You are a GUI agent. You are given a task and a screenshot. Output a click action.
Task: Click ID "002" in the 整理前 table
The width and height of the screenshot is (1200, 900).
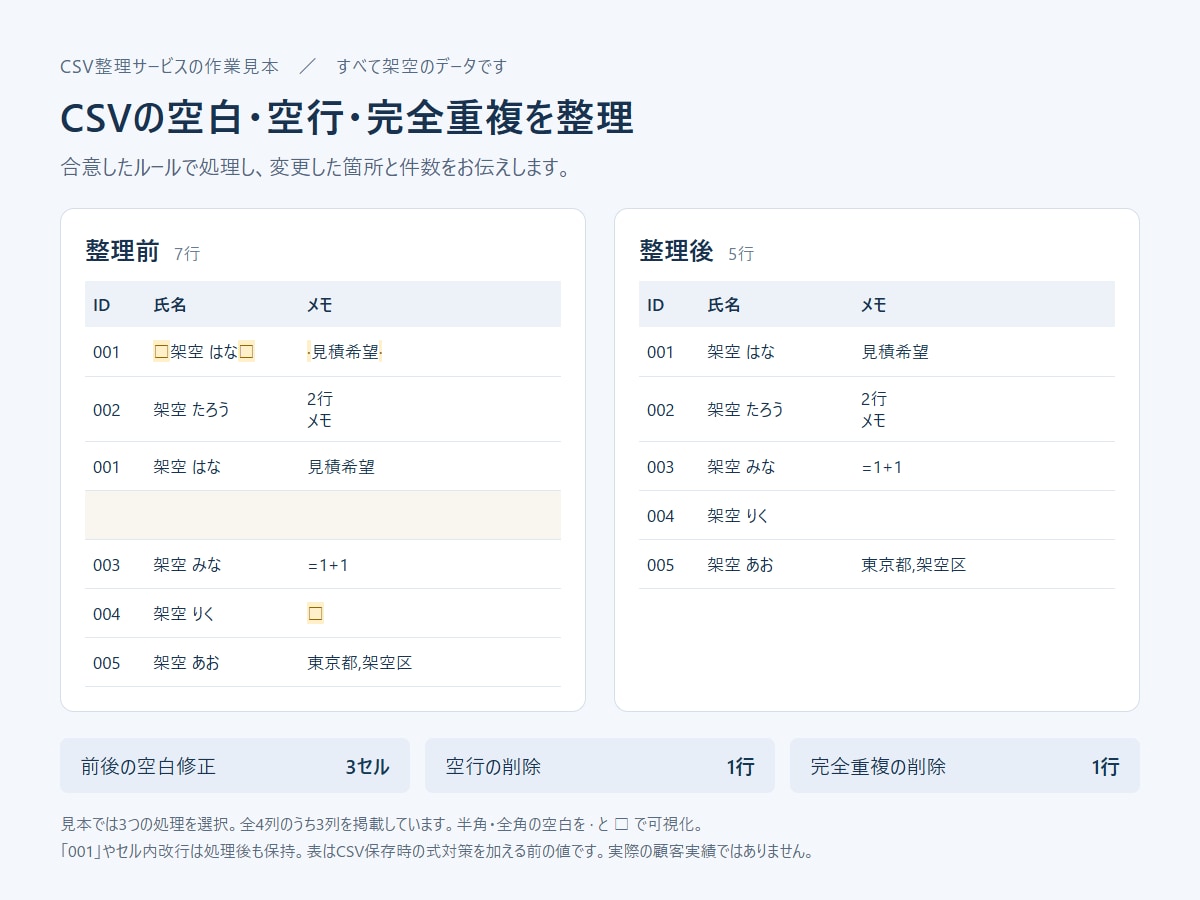106,410
